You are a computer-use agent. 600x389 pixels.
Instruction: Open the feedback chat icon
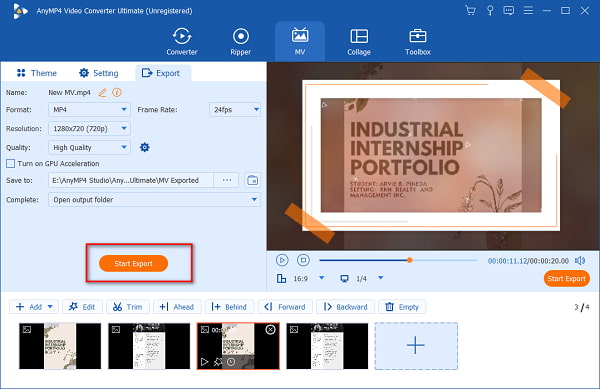pyautogui.click(x=509, y=10)
